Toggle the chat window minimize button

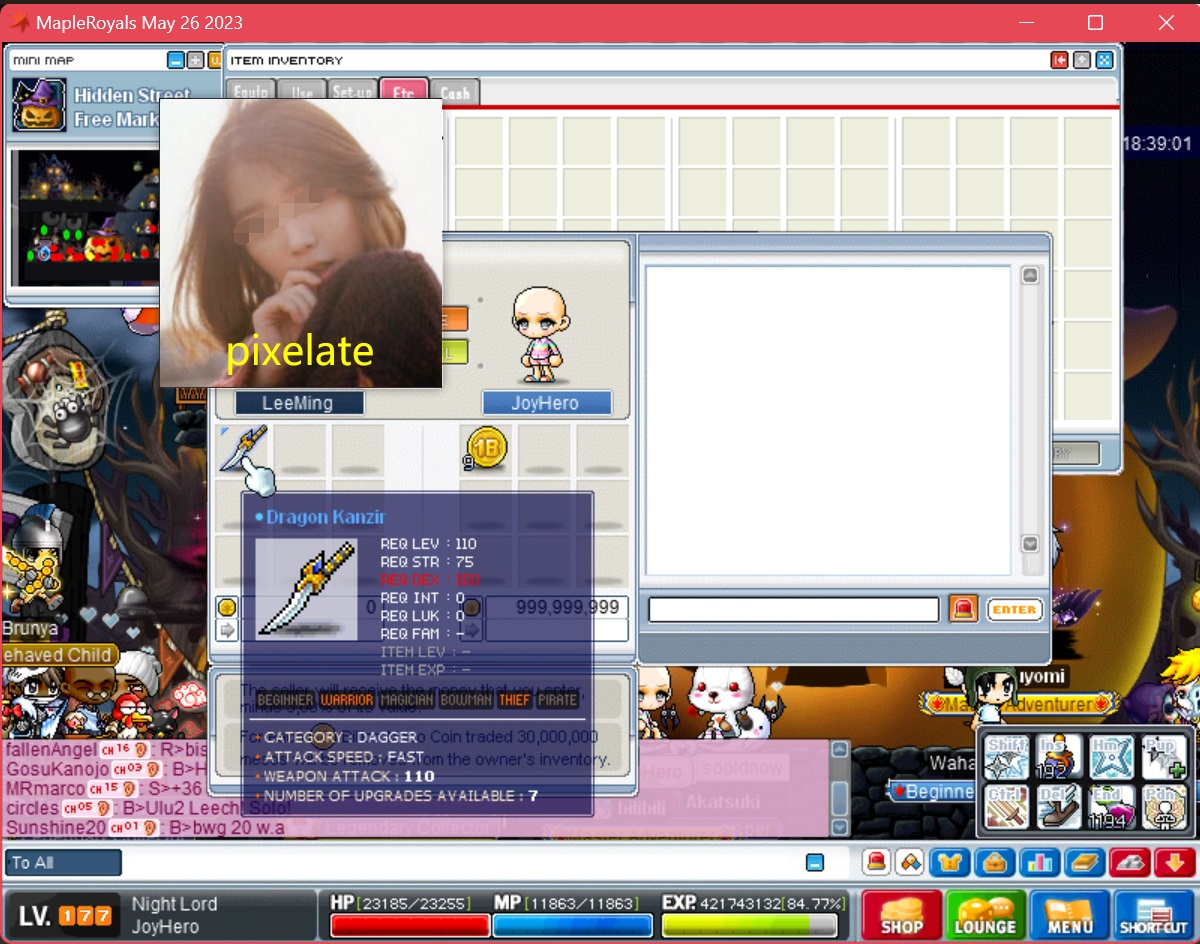[x=815, y=862]
